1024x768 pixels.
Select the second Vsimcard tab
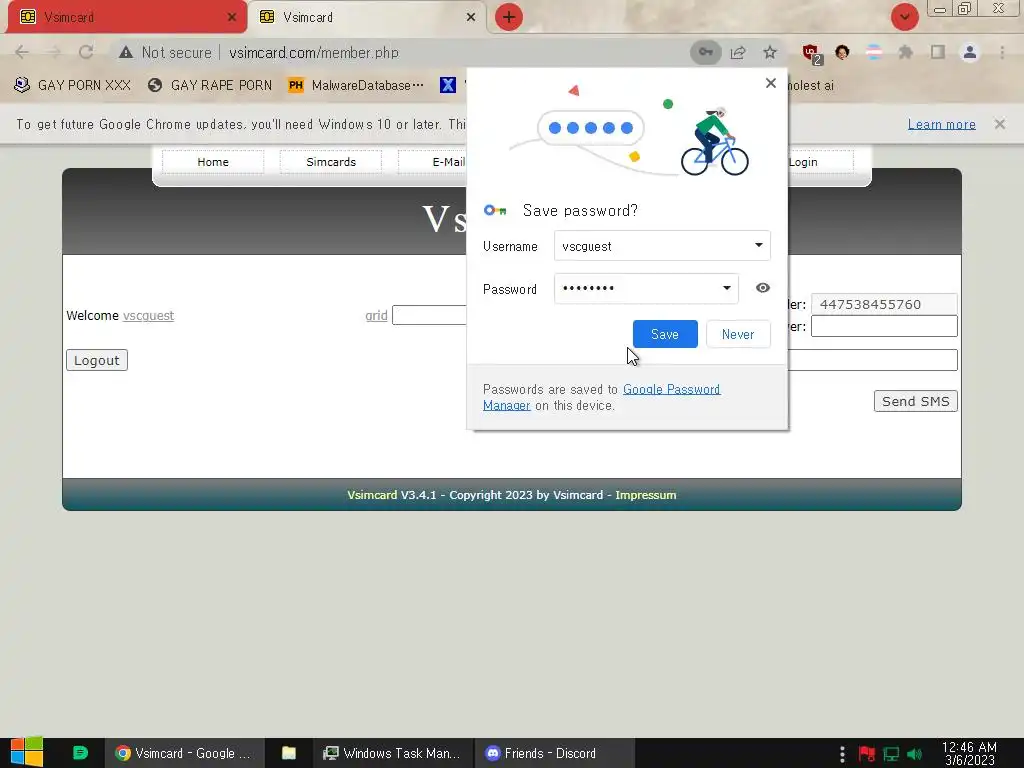pyautogui.click(x=366, y=17)
